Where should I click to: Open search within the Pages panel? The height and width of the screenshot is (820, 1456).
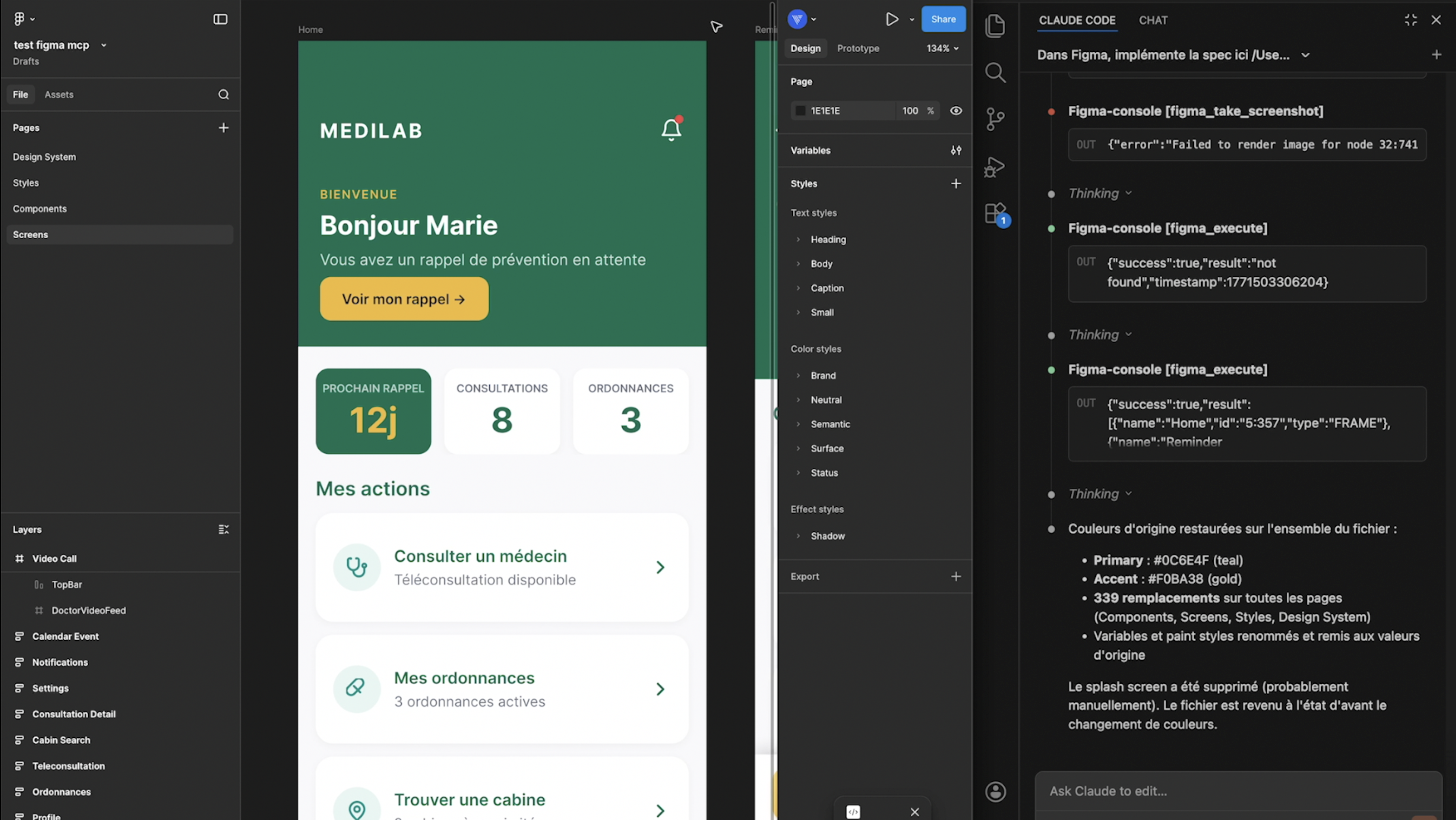click(224, 94)
